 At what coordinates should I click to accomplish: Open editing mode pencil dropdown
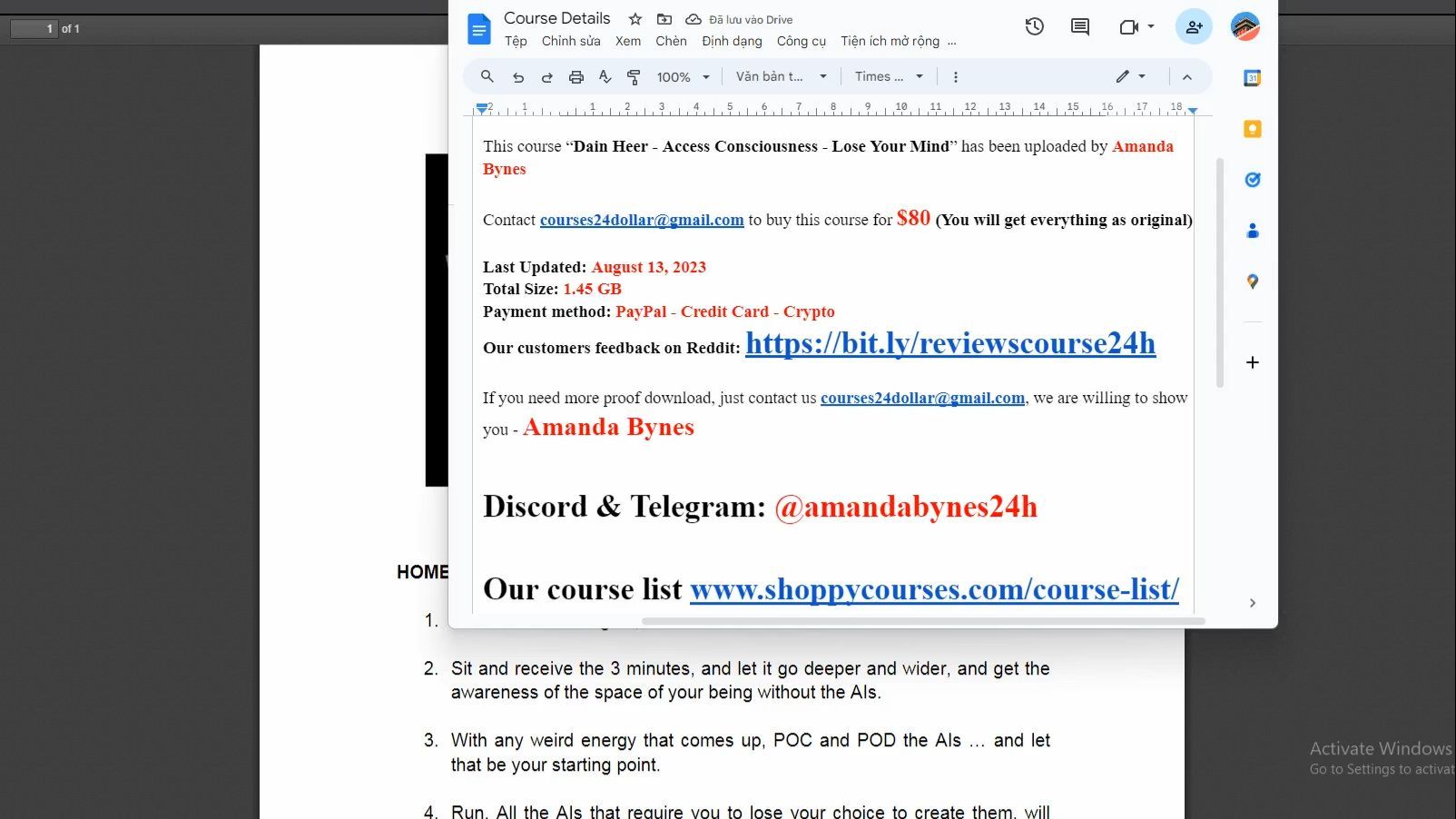click(x=1130, y=77)
